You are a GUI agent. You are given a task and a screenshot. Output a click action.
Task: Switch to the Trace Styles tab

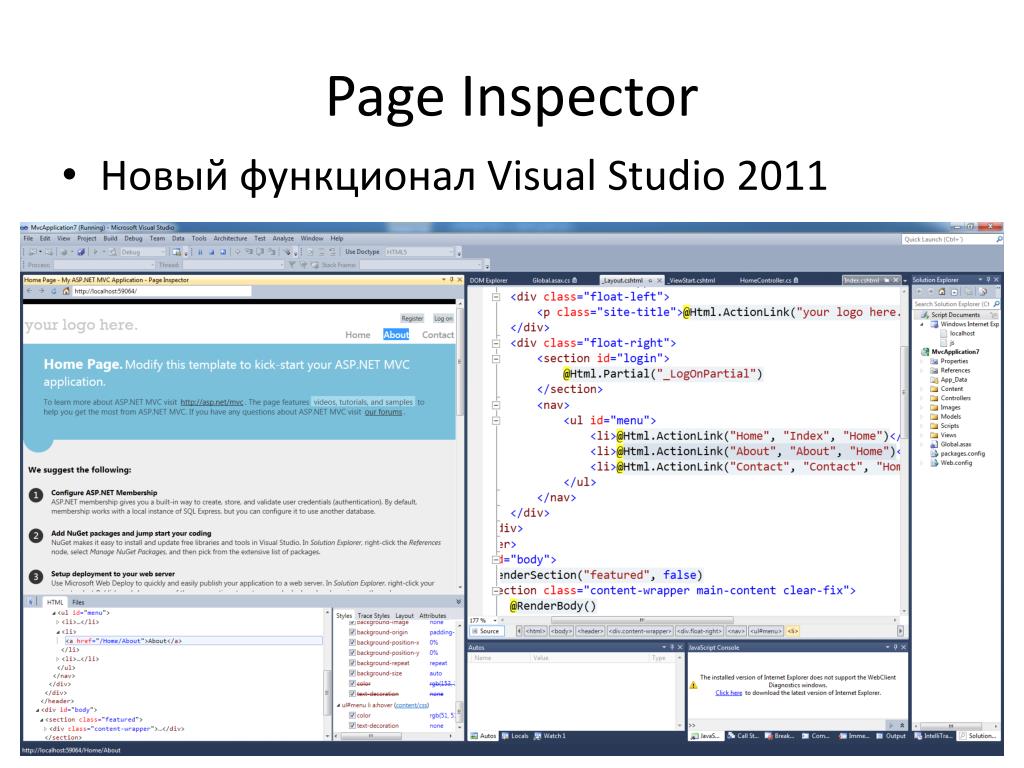coord(374,615)
